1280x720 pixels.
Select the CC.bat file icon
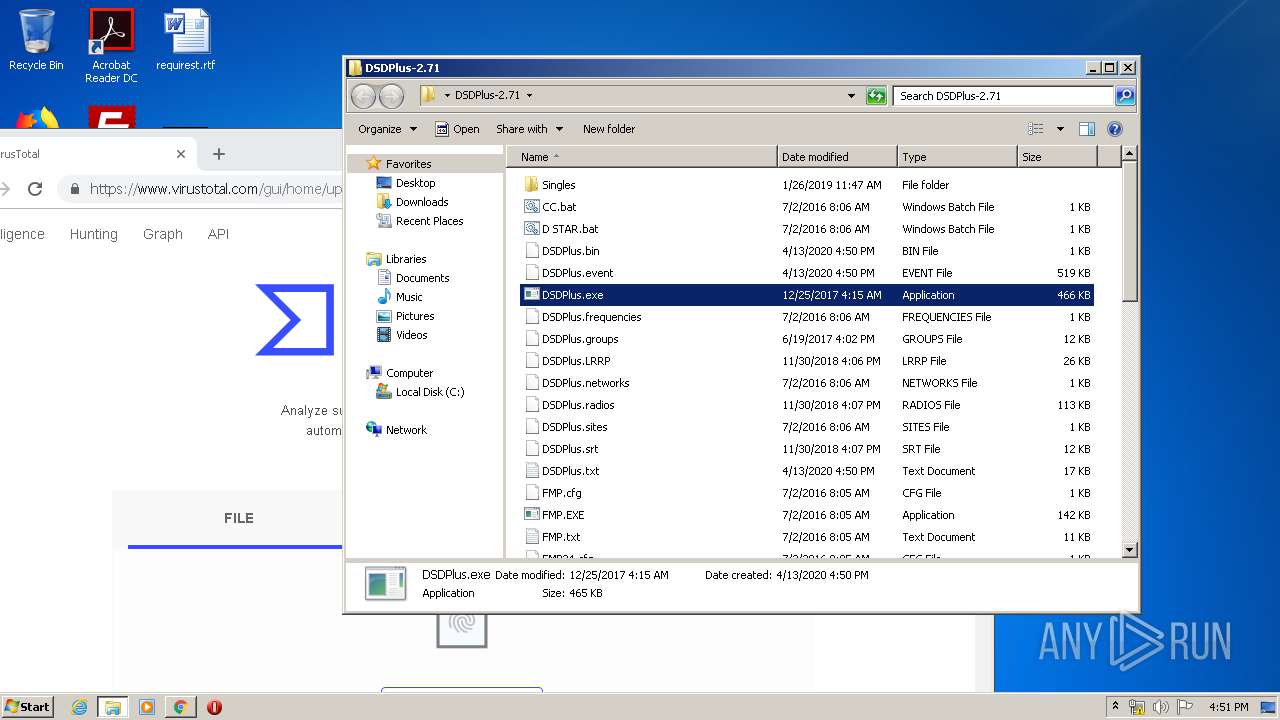[532, 207]
